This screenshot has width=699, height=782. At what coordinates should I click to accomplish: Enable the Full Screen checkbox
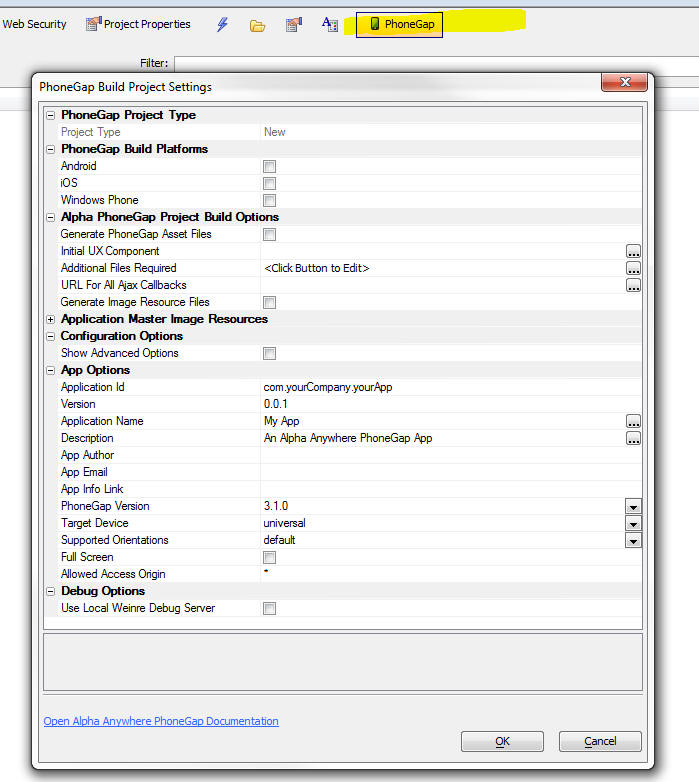(269, 557)
